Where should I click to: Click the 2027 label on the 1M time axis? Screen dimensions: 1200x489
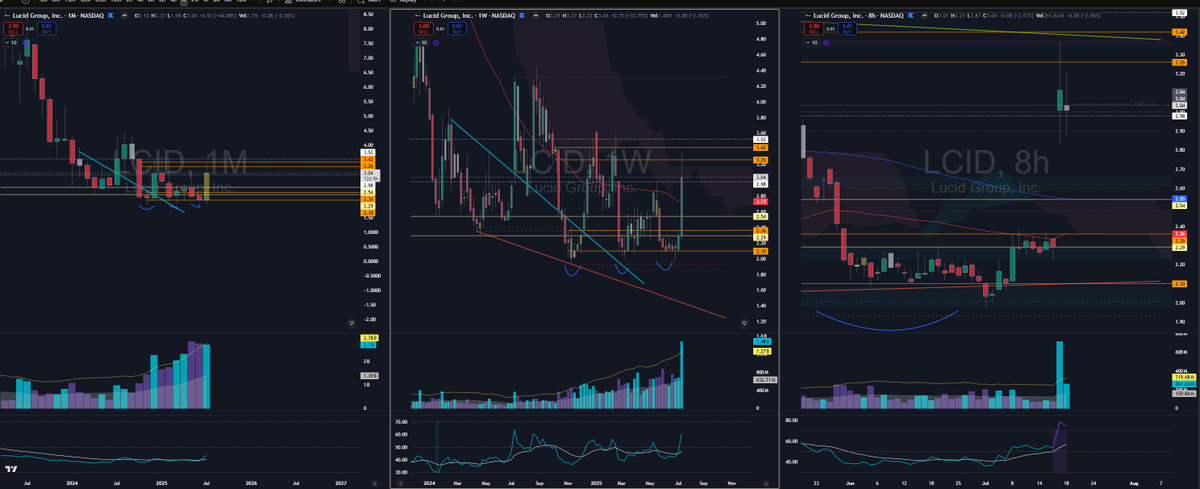click(x=339, y=482)
